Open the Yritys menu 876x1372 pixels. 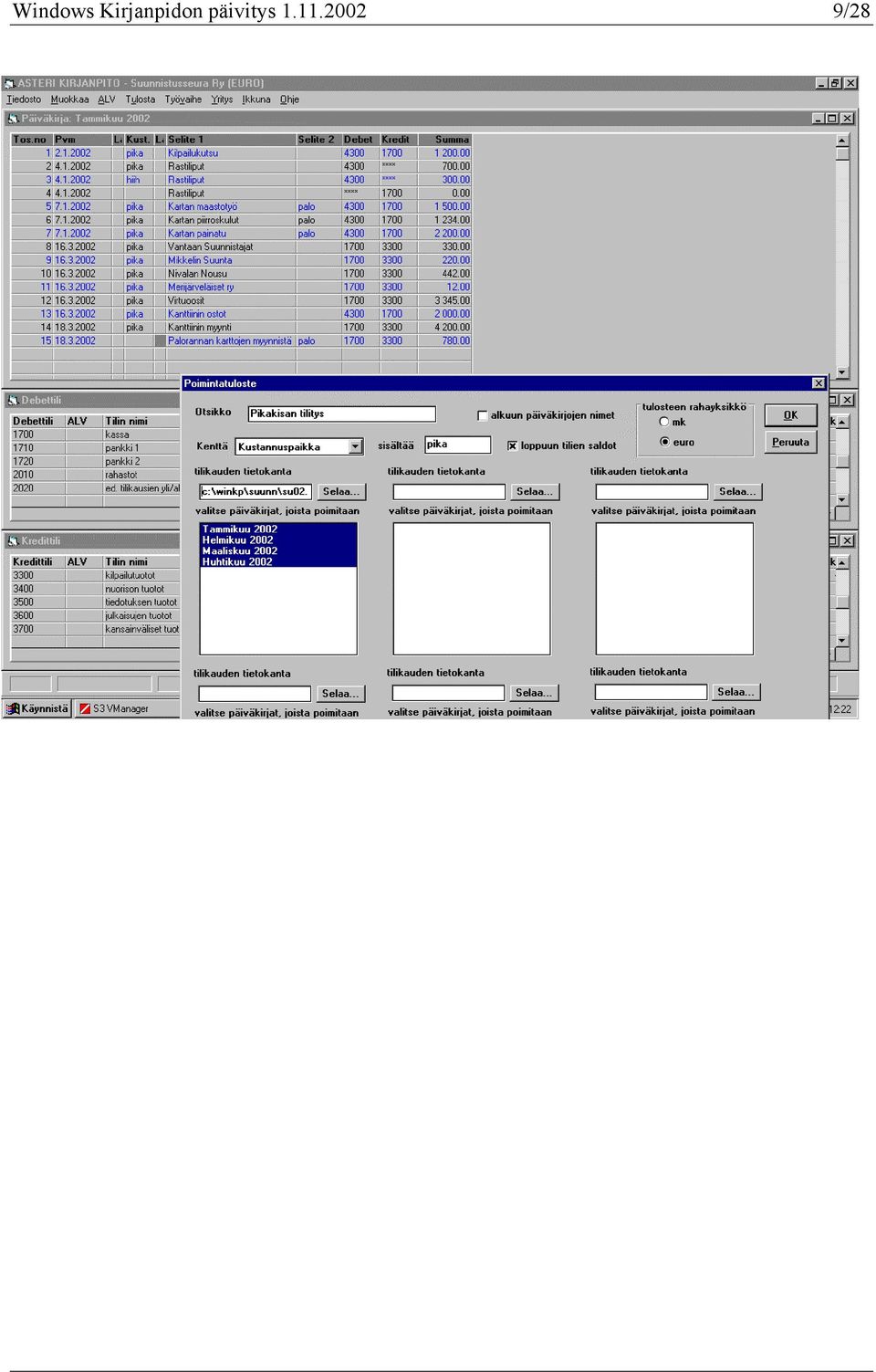(x=222, y=99)
